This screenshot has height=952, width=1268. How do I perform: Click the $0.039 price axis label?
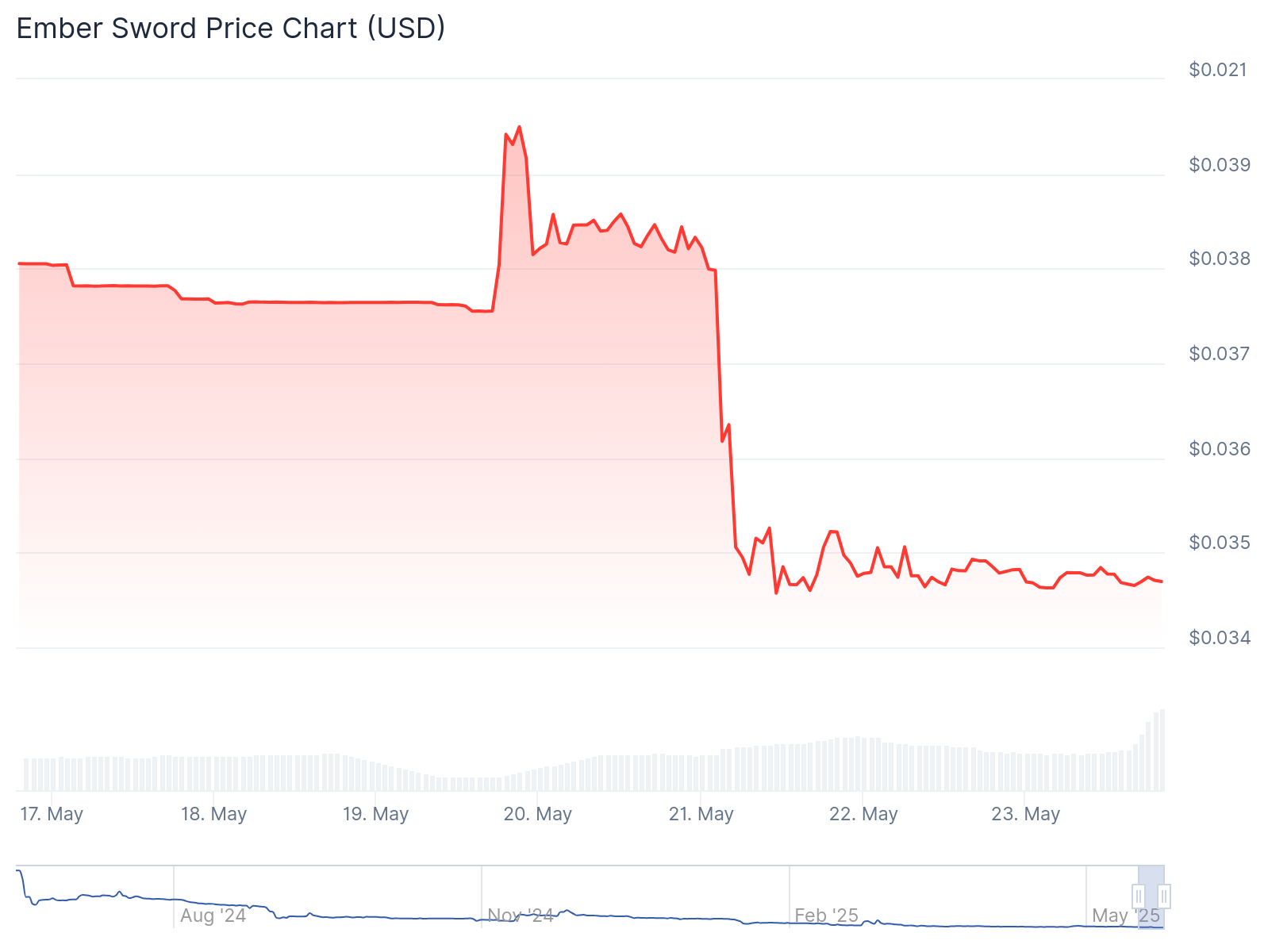pos(1219,165)
